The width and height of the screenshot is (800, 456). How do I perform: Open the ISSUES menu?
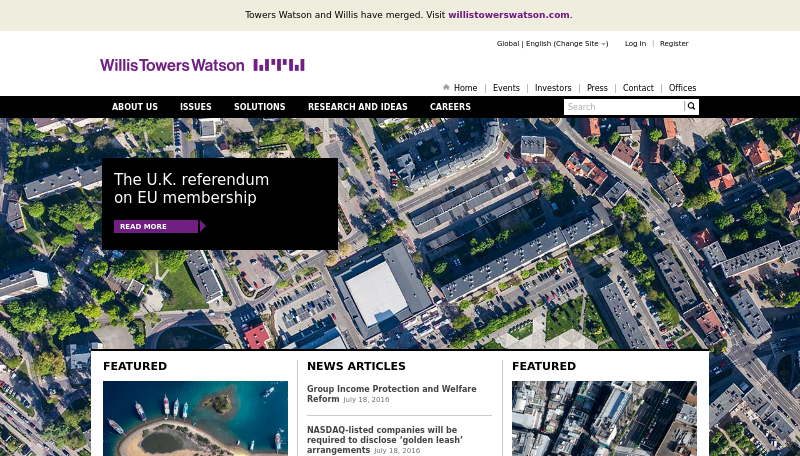(195, 107)
